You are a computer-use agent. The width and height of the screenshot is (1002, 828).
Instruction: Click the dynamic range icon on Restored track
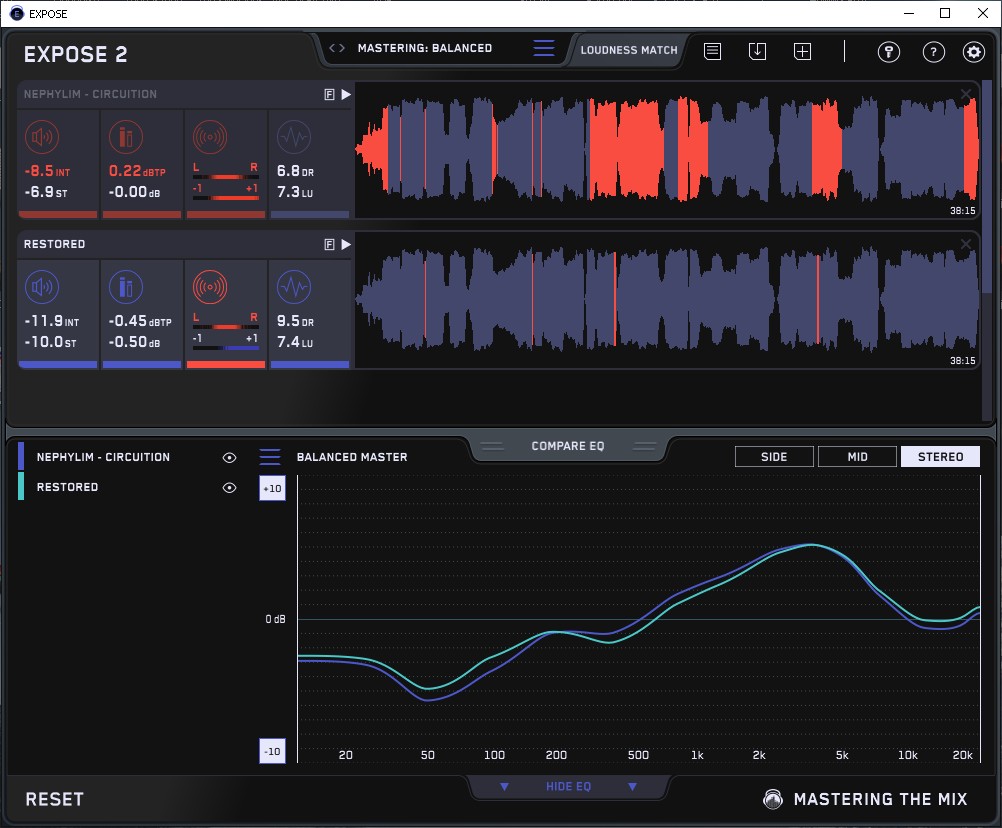pos(293,288)
